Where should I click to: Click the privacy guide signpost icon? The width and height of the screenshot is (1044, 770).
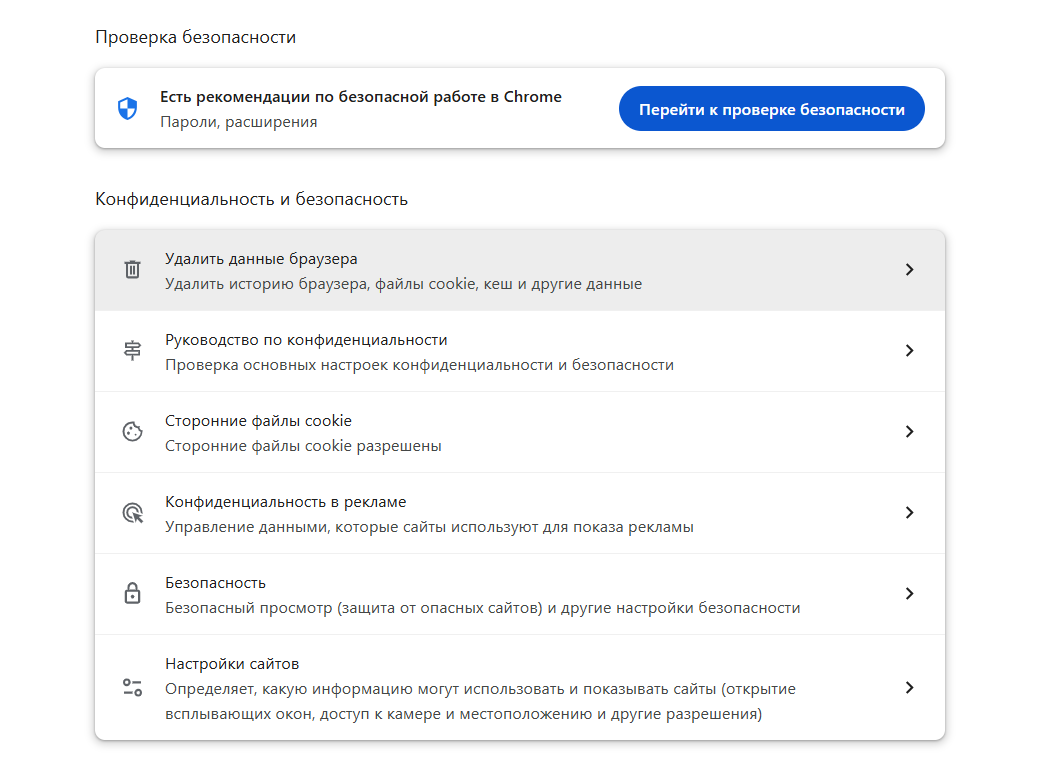(x=132, y=351)
